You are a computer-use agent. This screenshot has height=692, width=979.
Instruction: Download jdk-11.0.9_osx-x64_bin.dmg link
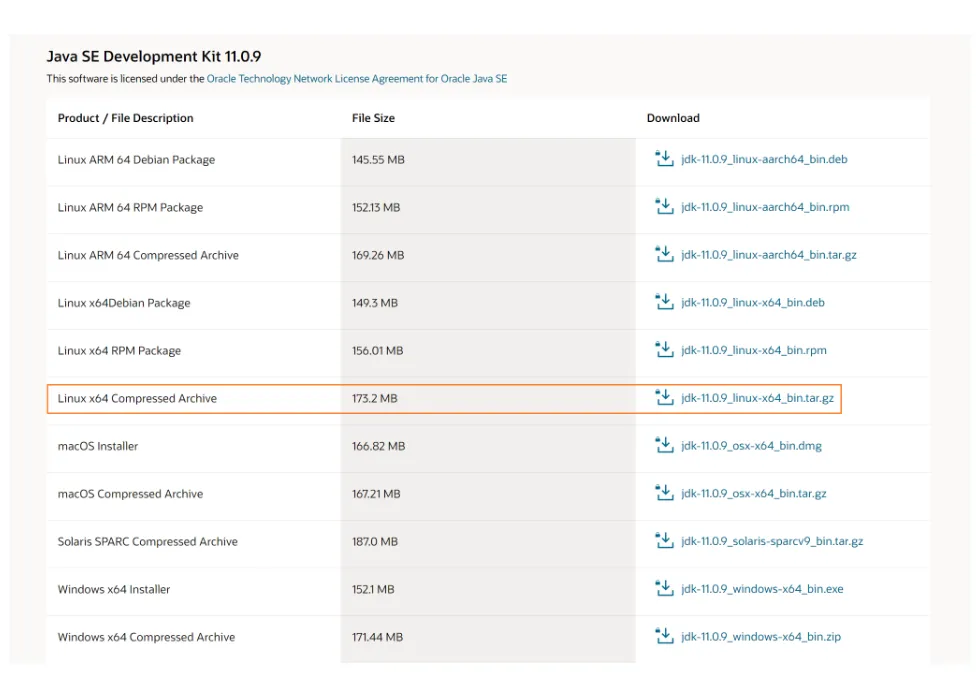[751, 446]
